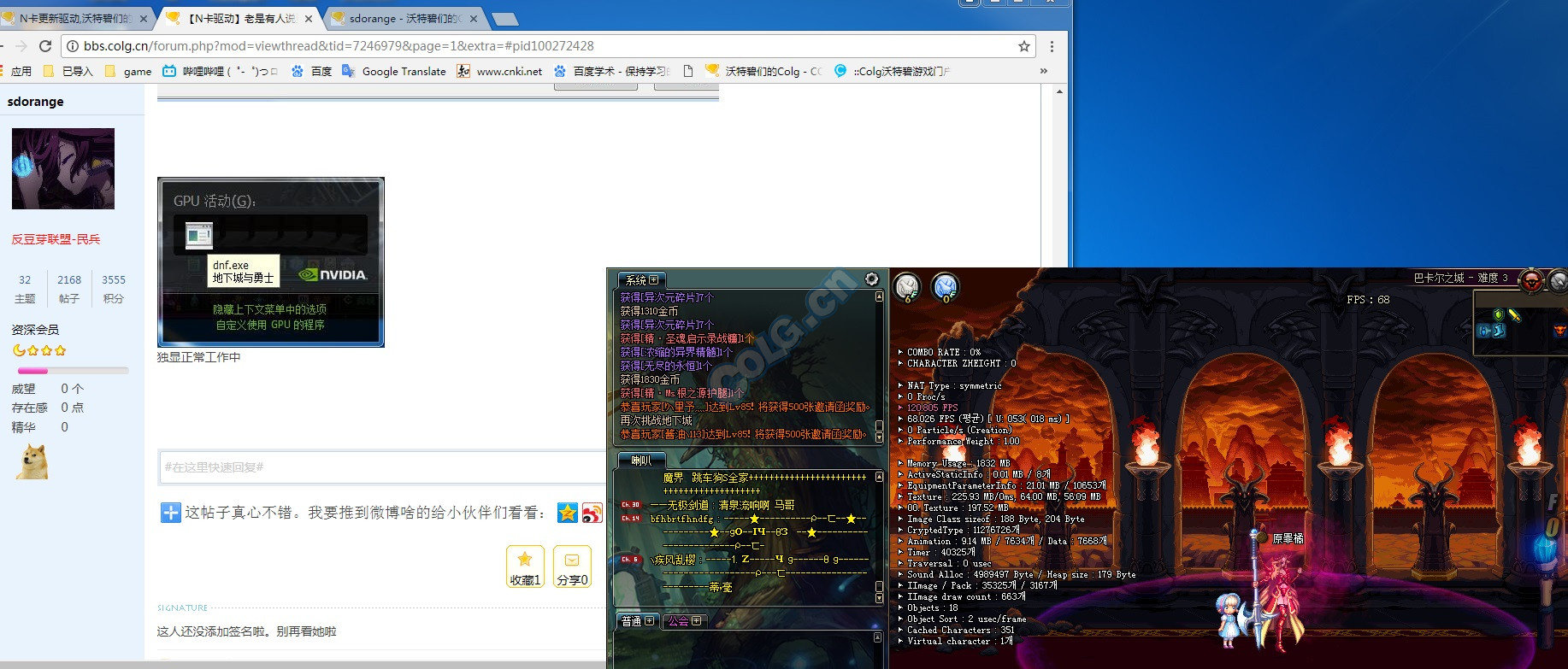The width and height of the screenshot is (1568, 669).
Task: Click the Chrome forward arrow
Action: point(21,46)
